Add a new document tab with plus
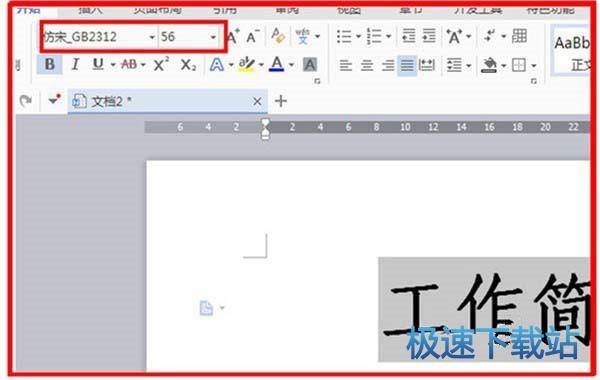Image resolution: width=600 pixels, height=380 pixels. (x=281, y=101)
